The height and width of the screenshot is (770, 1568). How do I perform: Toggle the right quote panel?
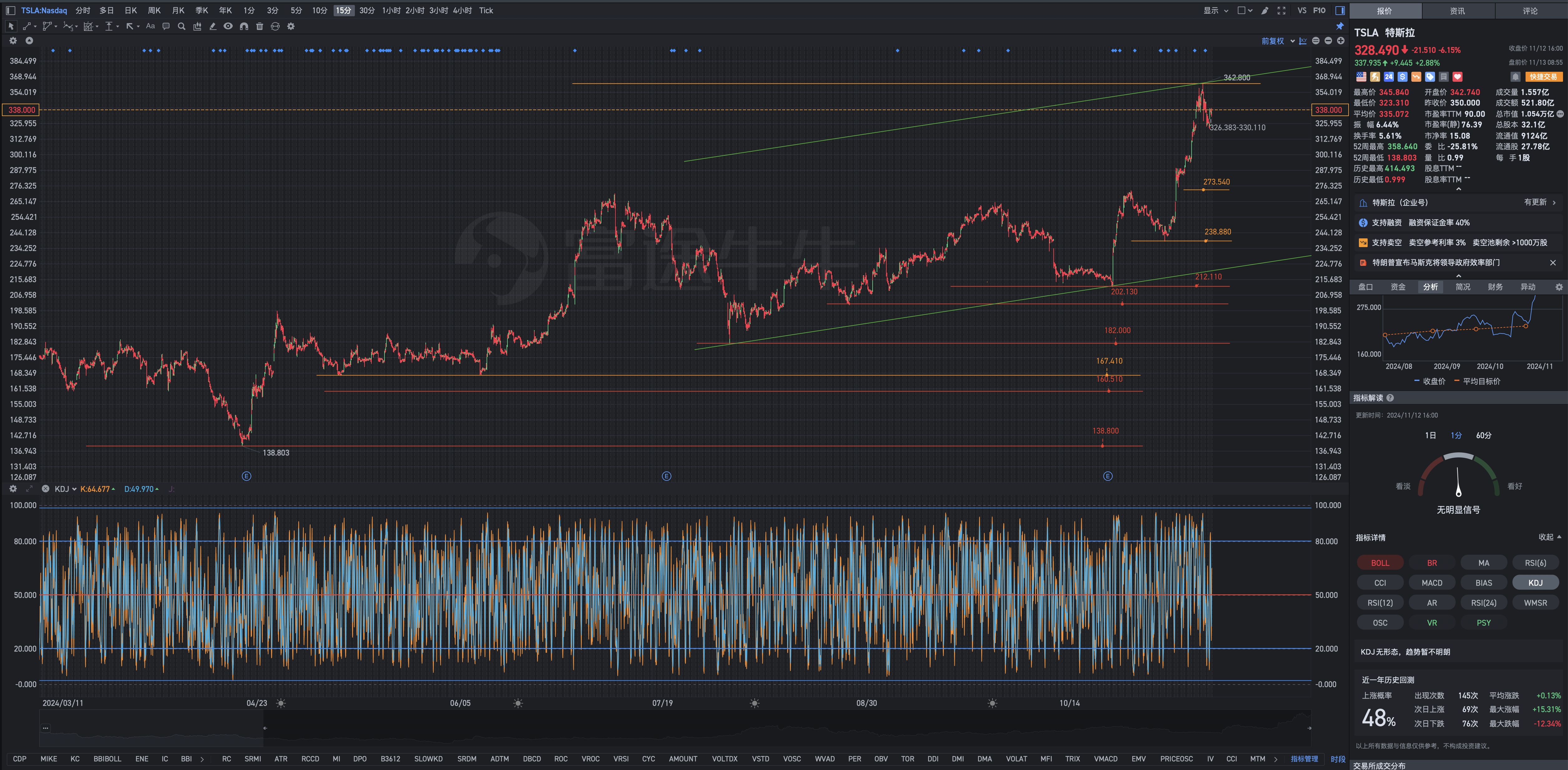[x=1340, y=10]
